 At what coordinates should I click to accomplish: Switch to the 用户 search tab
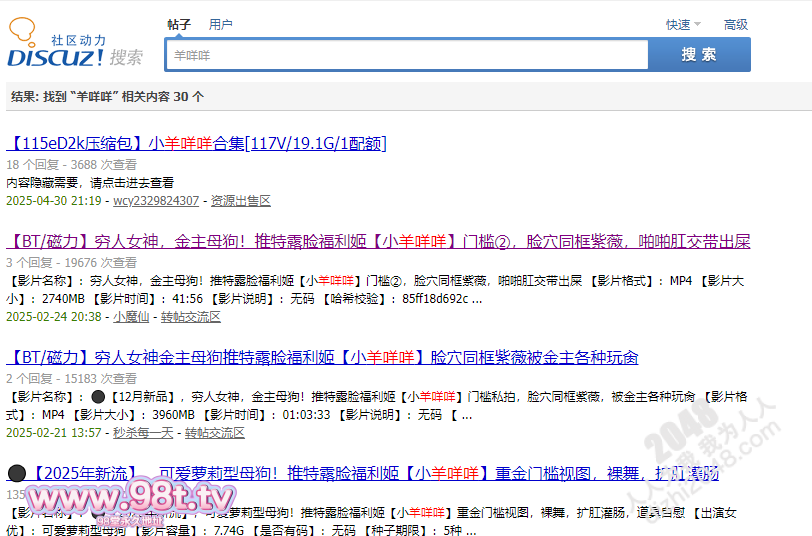220,25
